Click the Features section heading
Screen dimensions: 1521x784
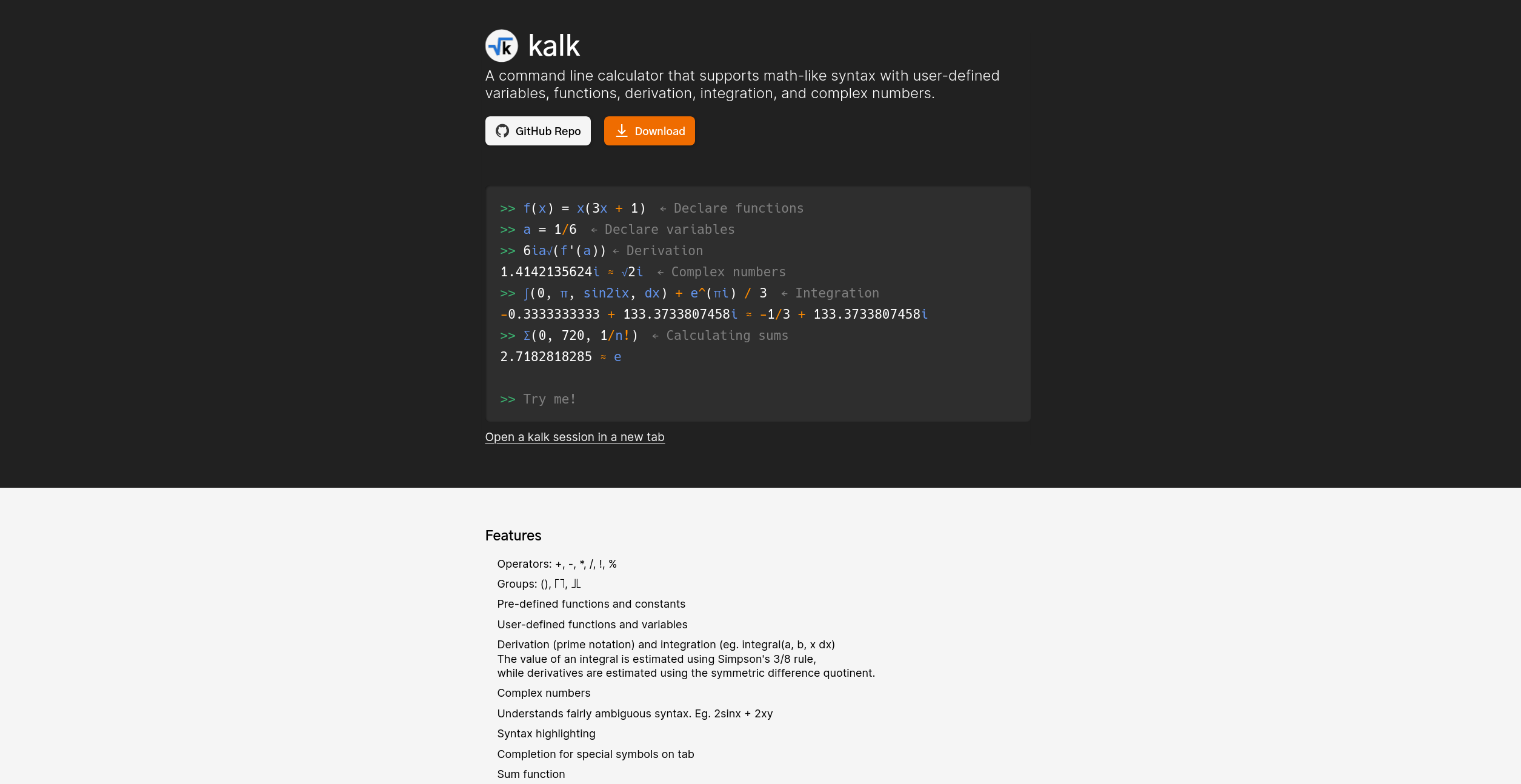[x=513, y=535]
